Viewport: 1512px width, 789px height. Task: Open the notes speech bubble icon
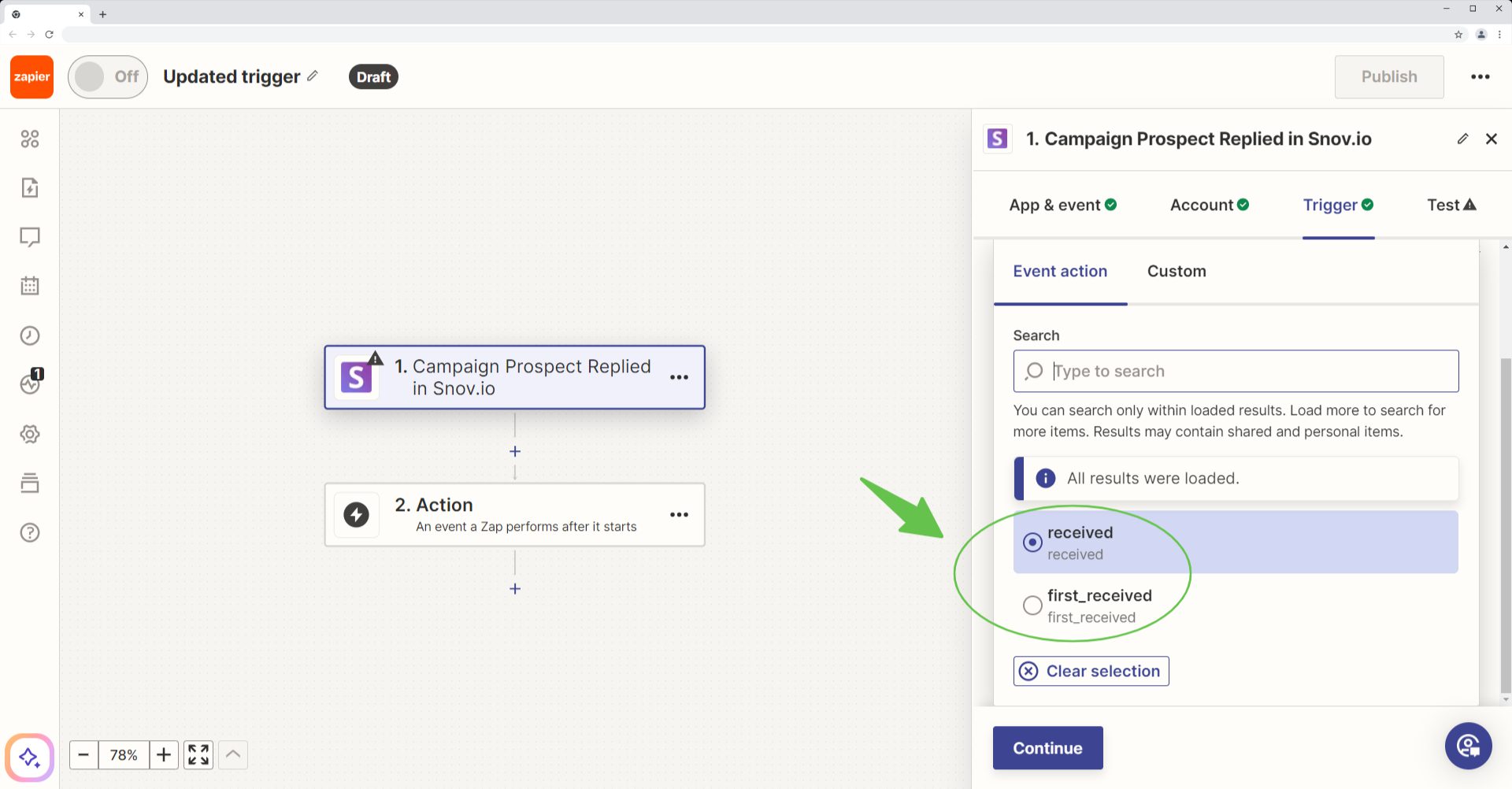point(30,236)
